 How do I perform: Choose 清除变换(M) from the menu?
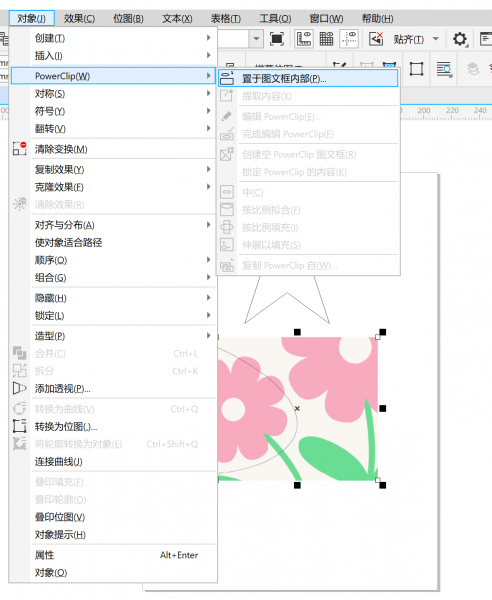coord(114,149)
